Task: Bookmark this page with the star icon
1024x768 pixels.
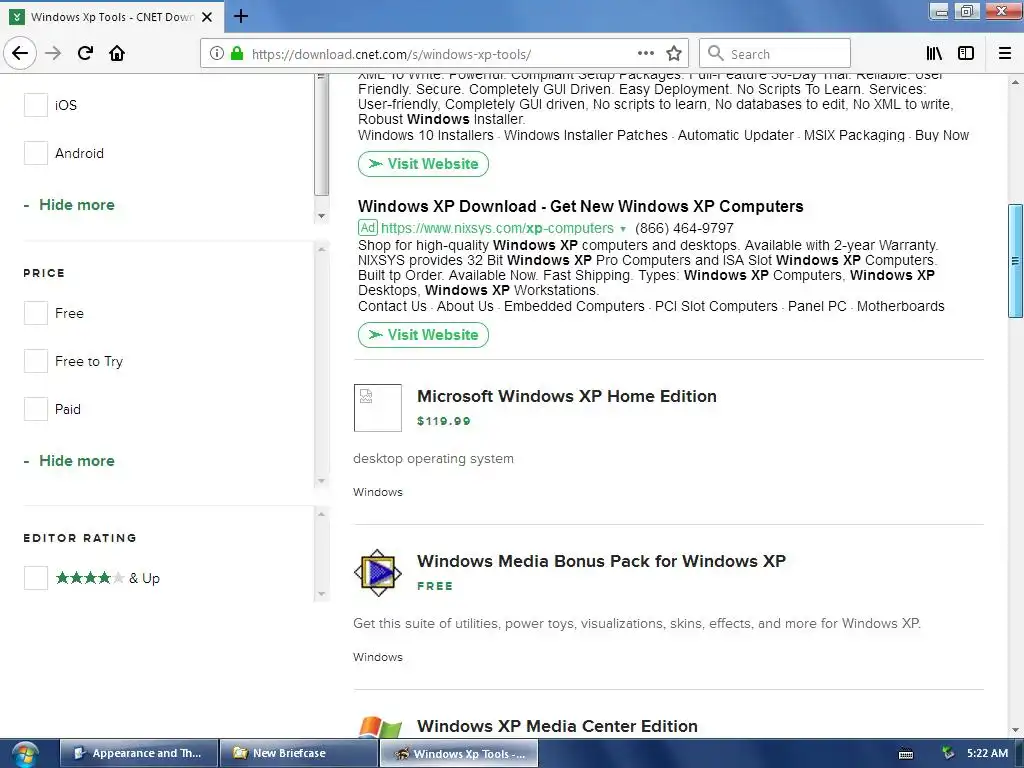Action: click(x=674, y=53)
